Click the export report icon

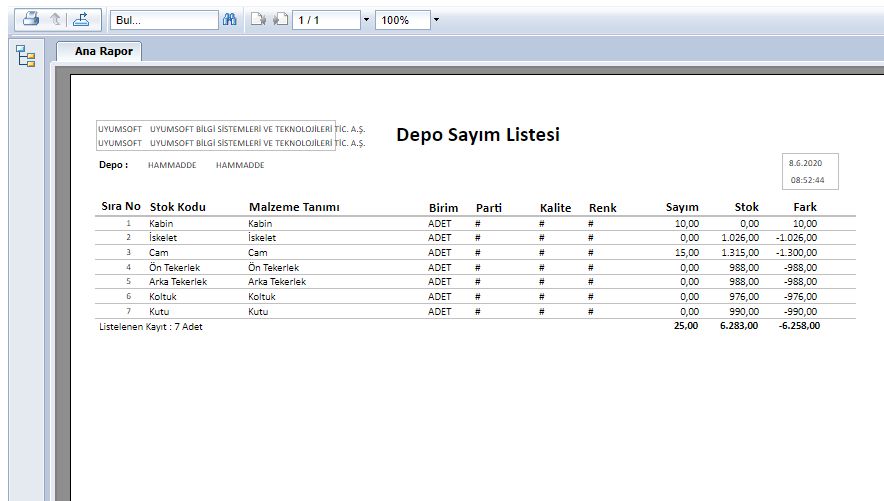82,19
